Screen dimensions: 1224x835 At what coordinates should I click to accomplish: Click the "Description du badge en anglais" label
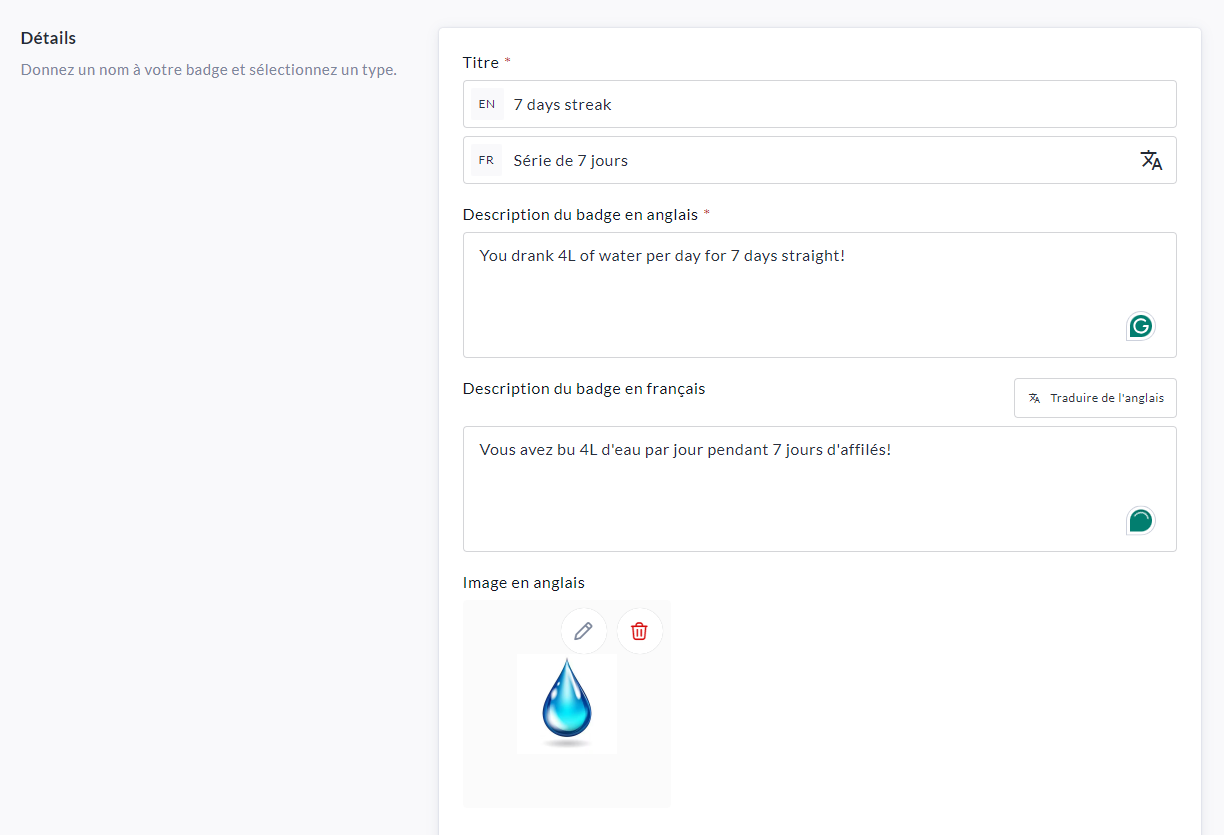[x=580, y=215]
